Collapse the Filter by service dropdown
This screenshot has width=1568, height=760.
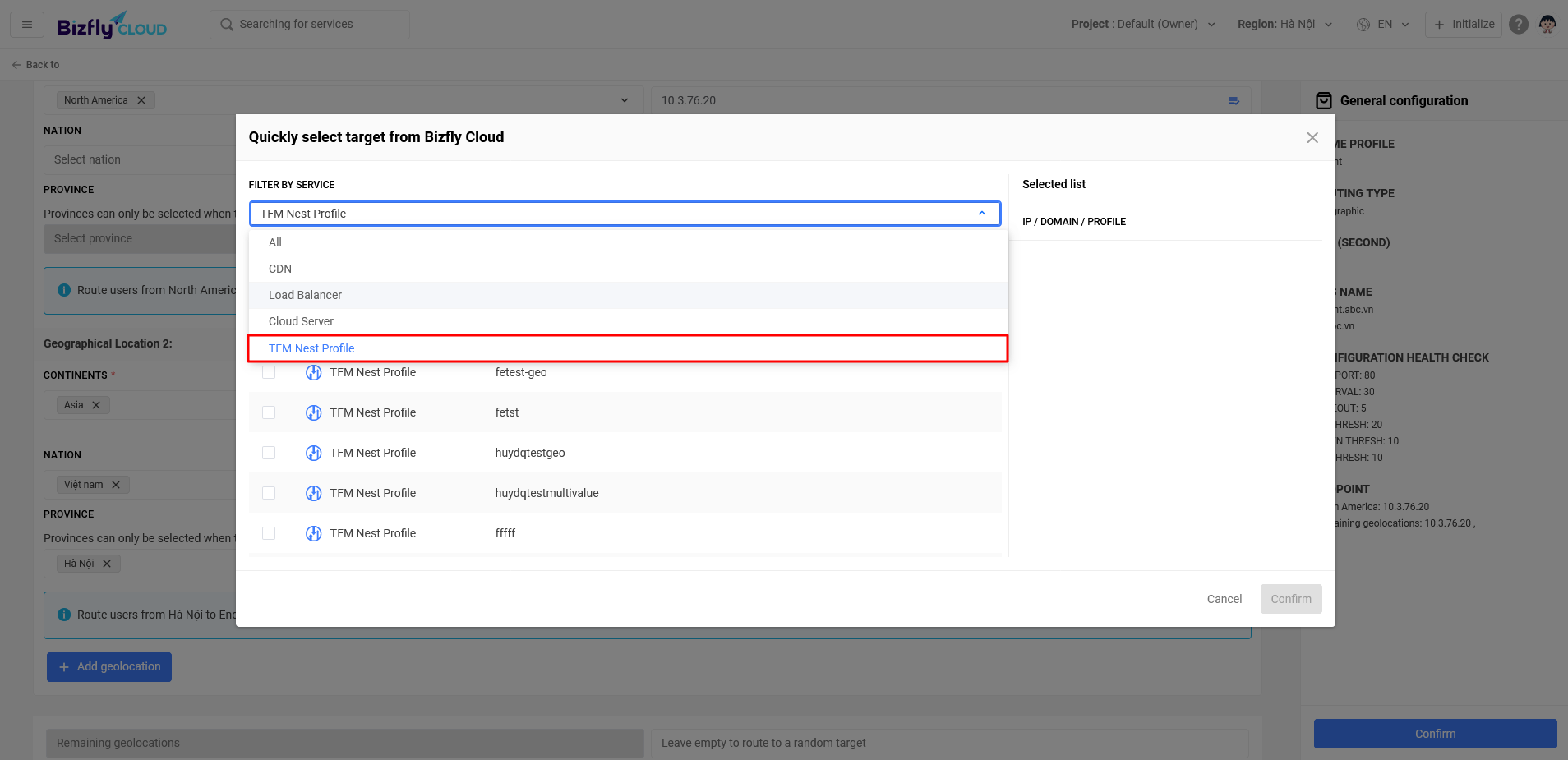(x=982, y=214)
